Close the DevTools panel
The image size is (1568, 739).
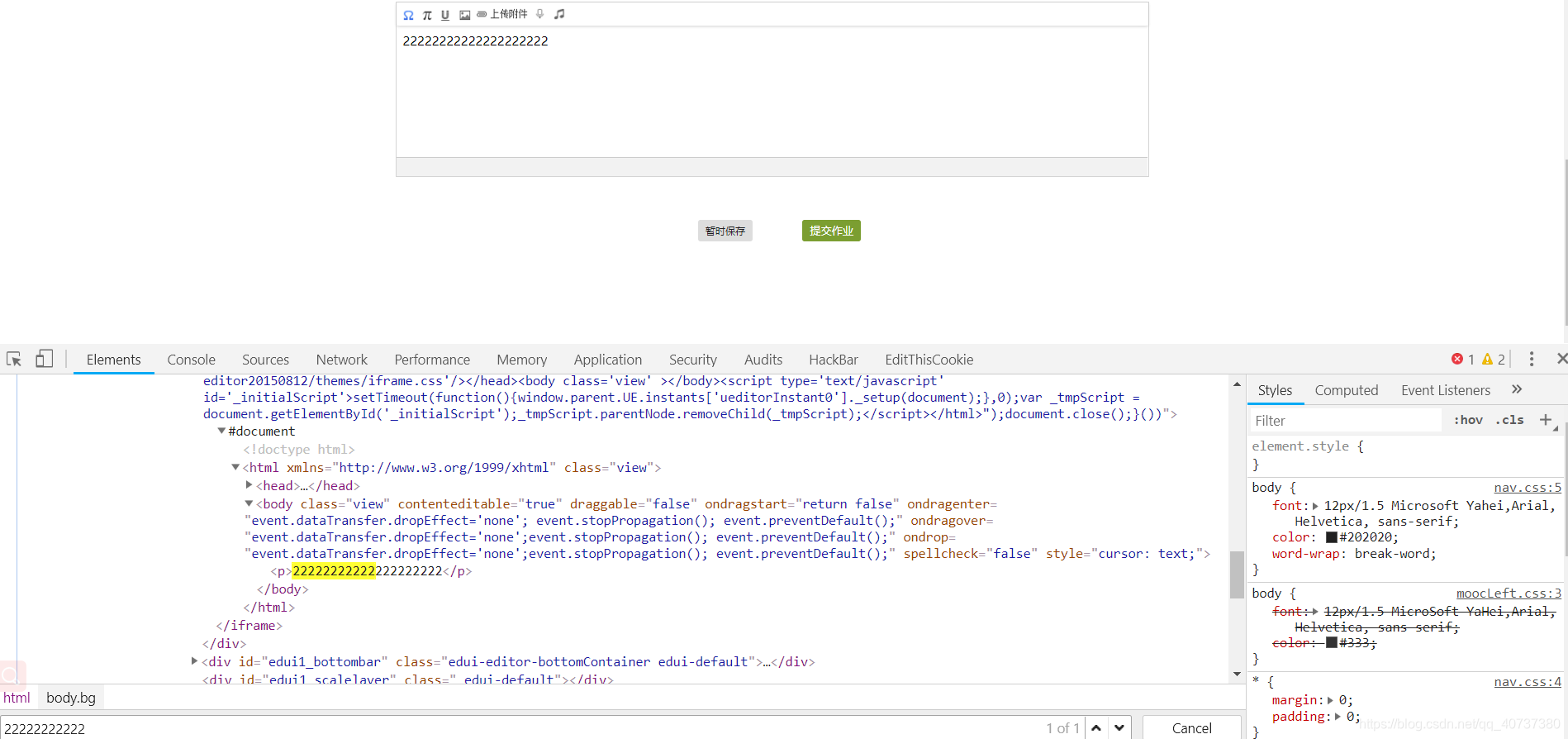(1561, 359)
